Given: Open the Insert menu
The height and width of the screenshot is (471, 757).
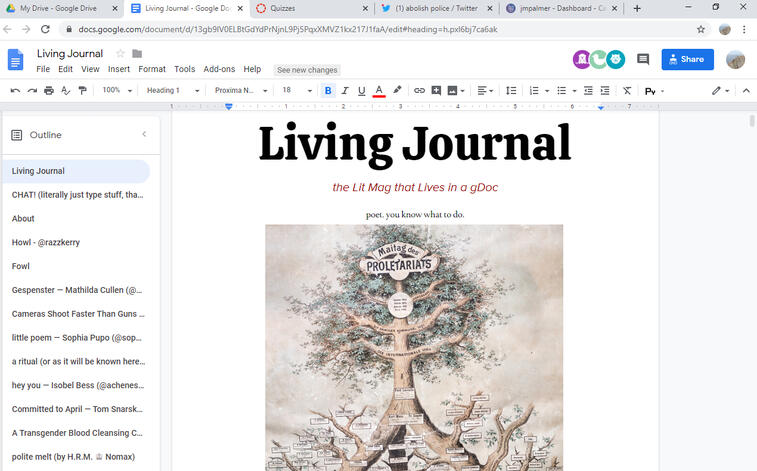Looking at the screenshot, I should click(119, 69).
